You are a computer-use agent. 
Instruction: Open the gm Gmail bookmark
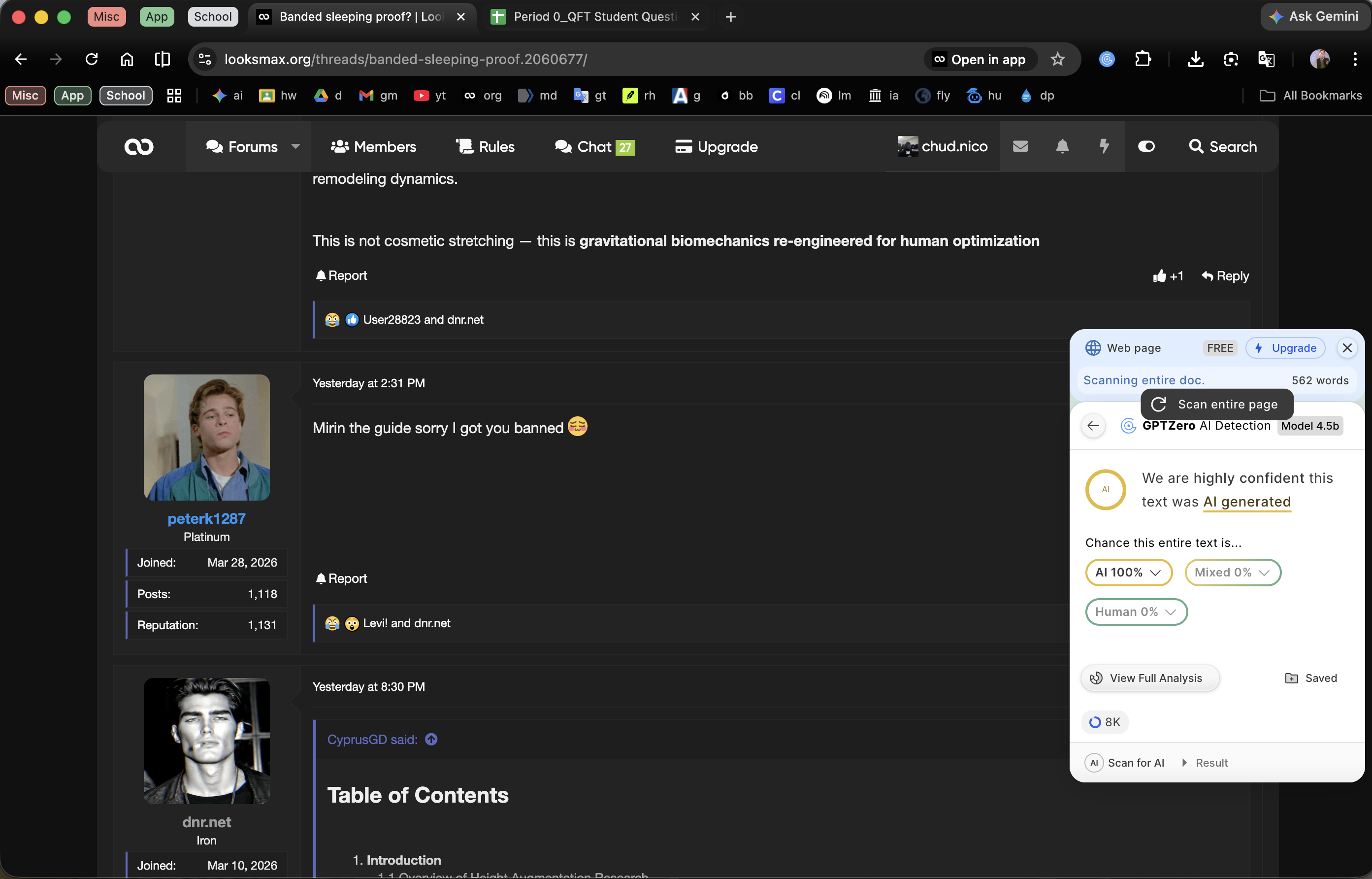378,95
